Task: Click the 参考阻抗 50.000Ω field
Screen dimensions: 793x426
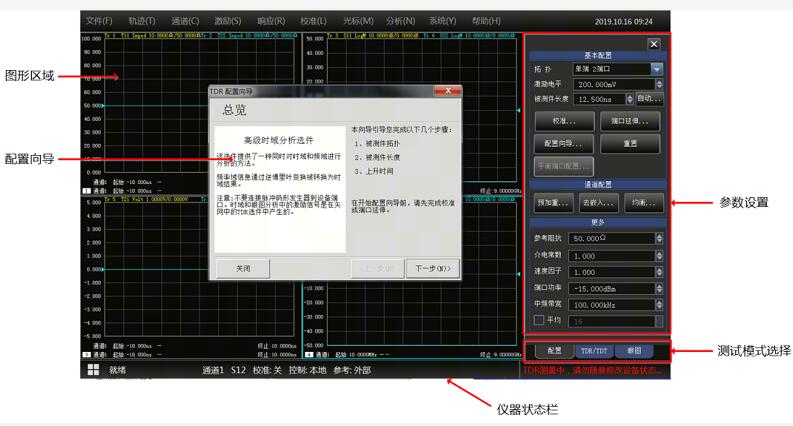Action: click(x=612, y=238)
